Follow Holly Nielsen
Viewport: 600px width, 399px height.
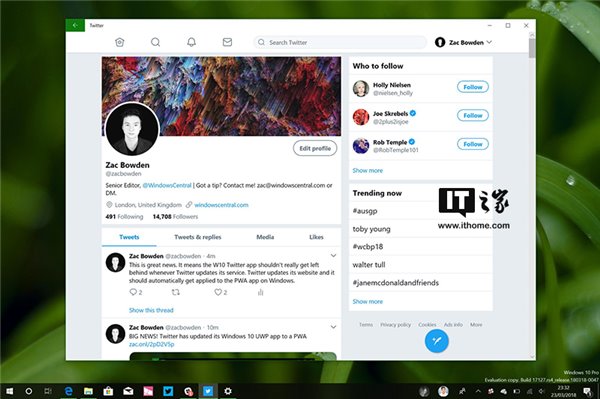click(x=473, y=87)
